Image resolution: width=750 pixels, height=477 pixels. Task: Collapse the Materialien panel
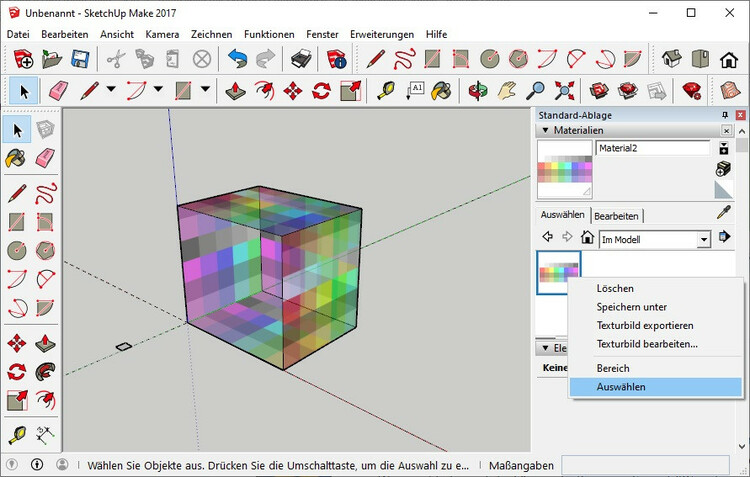click(x=545, y=130)
